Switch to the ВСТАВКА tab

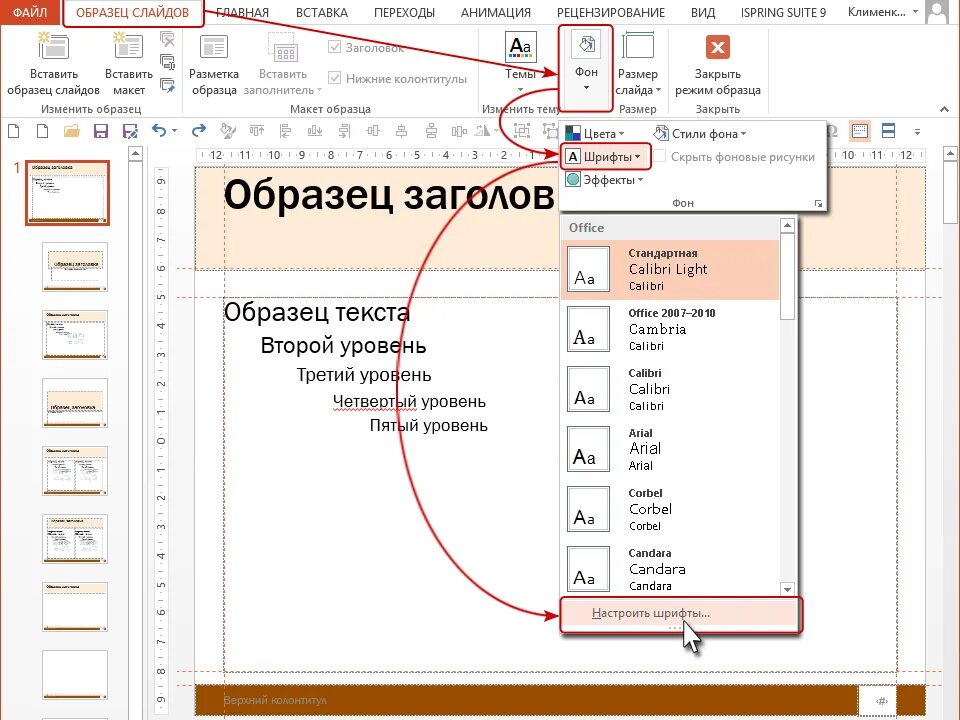point(321,12)
